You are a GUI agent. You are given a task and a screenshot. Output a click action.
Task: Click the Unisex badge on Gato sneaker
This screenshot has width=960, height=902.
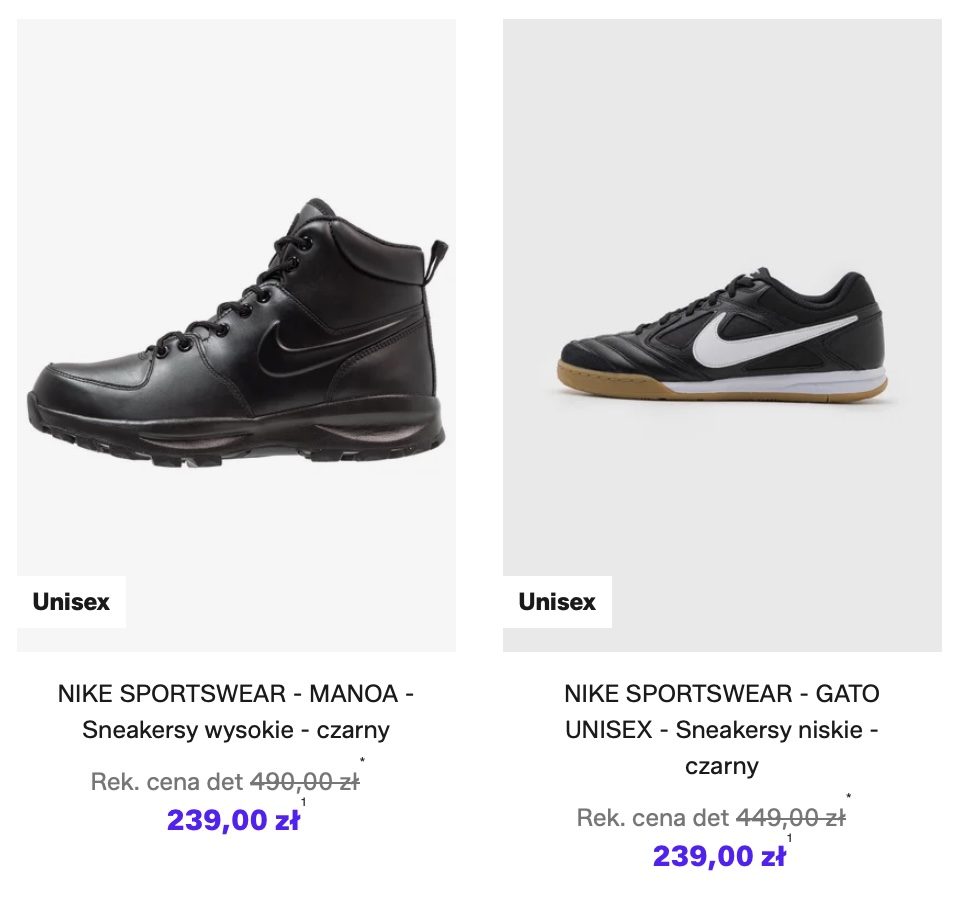557,602
